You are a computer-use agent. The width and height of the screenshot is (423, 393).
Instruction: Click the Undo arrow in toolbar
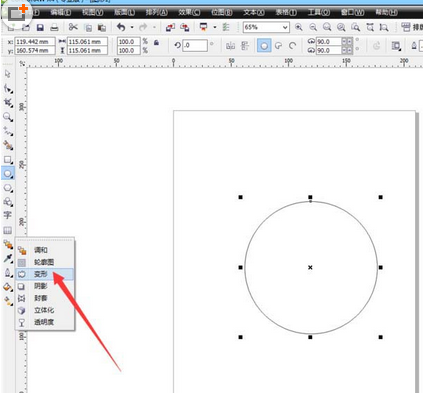tap(121, 27)
